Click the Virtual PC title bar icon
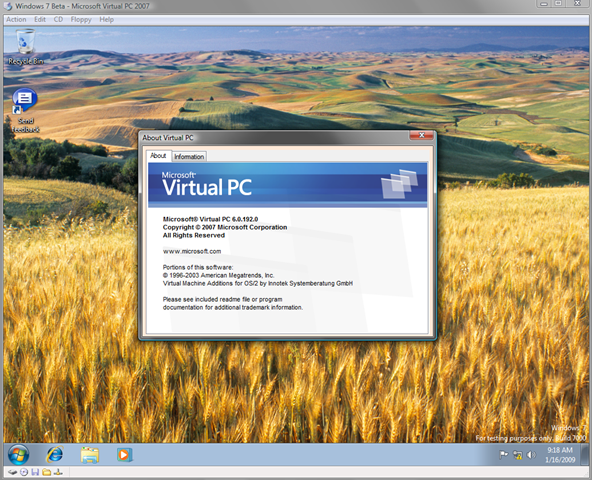The width and height of the screenshot is (592, 480). coord(8,6)
